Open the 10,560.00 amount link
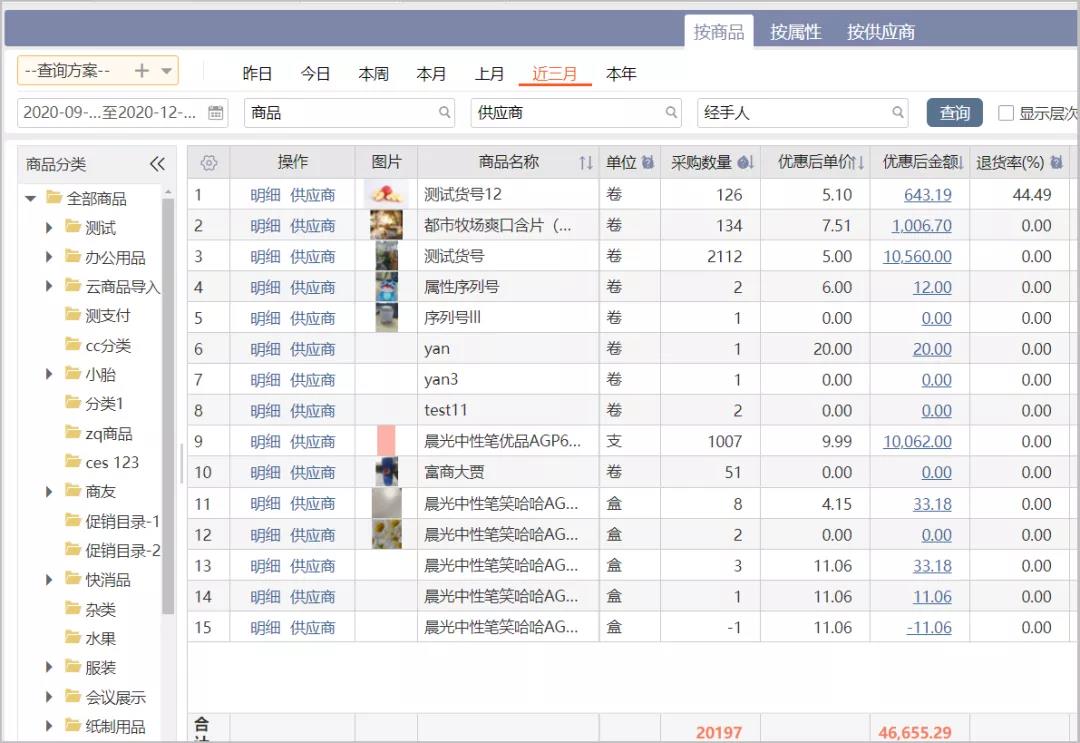Screen dimensions: 1080x743 click(x=917, y=257)
